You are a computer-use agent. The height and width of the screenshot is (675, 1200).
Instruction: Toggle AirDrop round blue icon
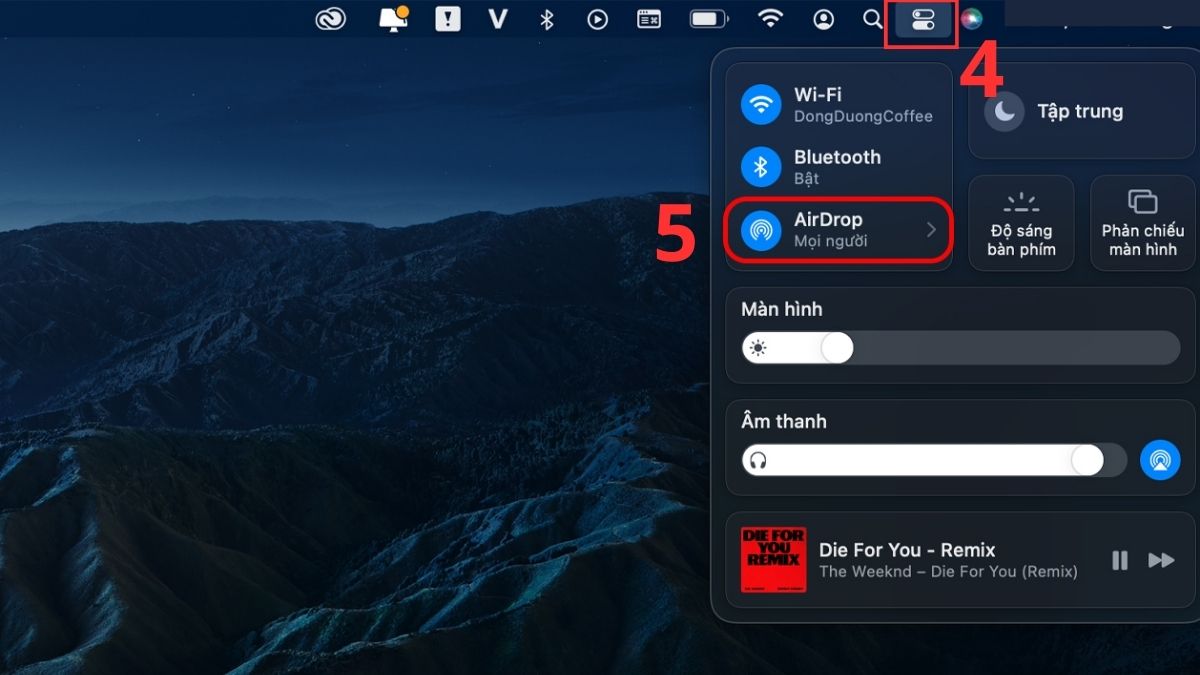click(761, 229)
